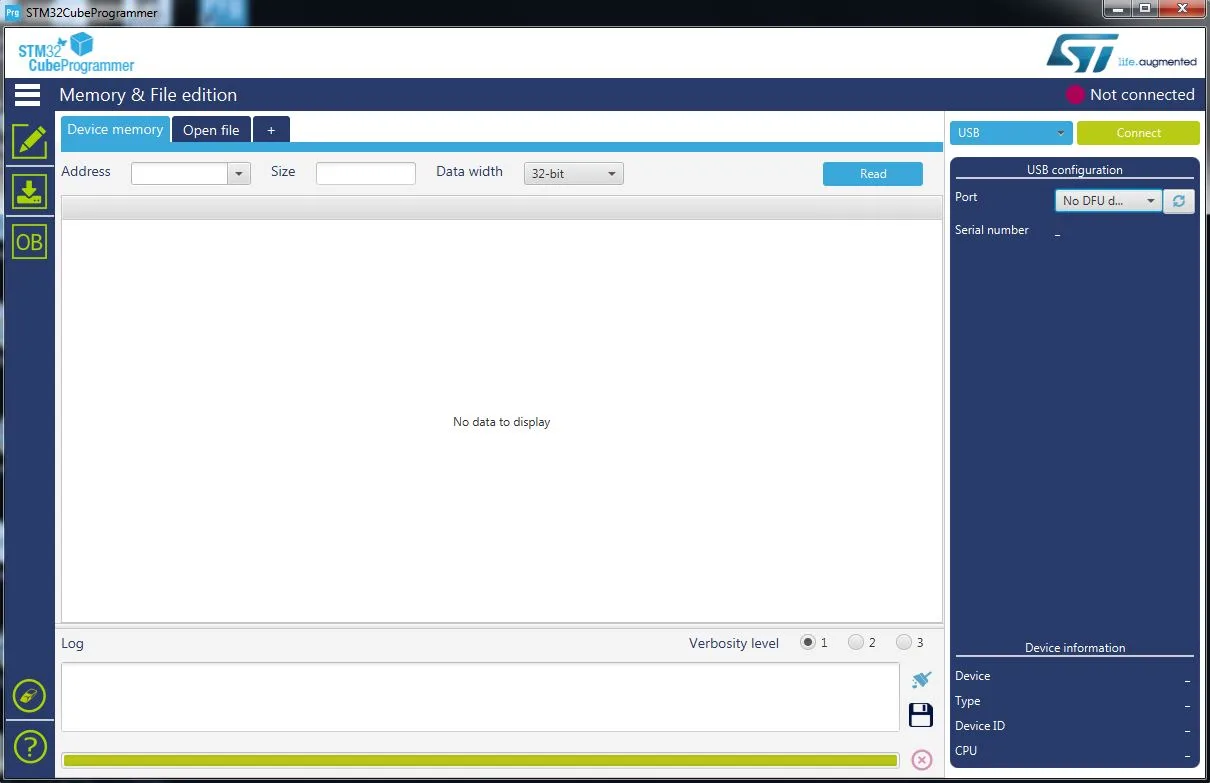
Task: Open the help question mark icon
Action: click(29, 747)
